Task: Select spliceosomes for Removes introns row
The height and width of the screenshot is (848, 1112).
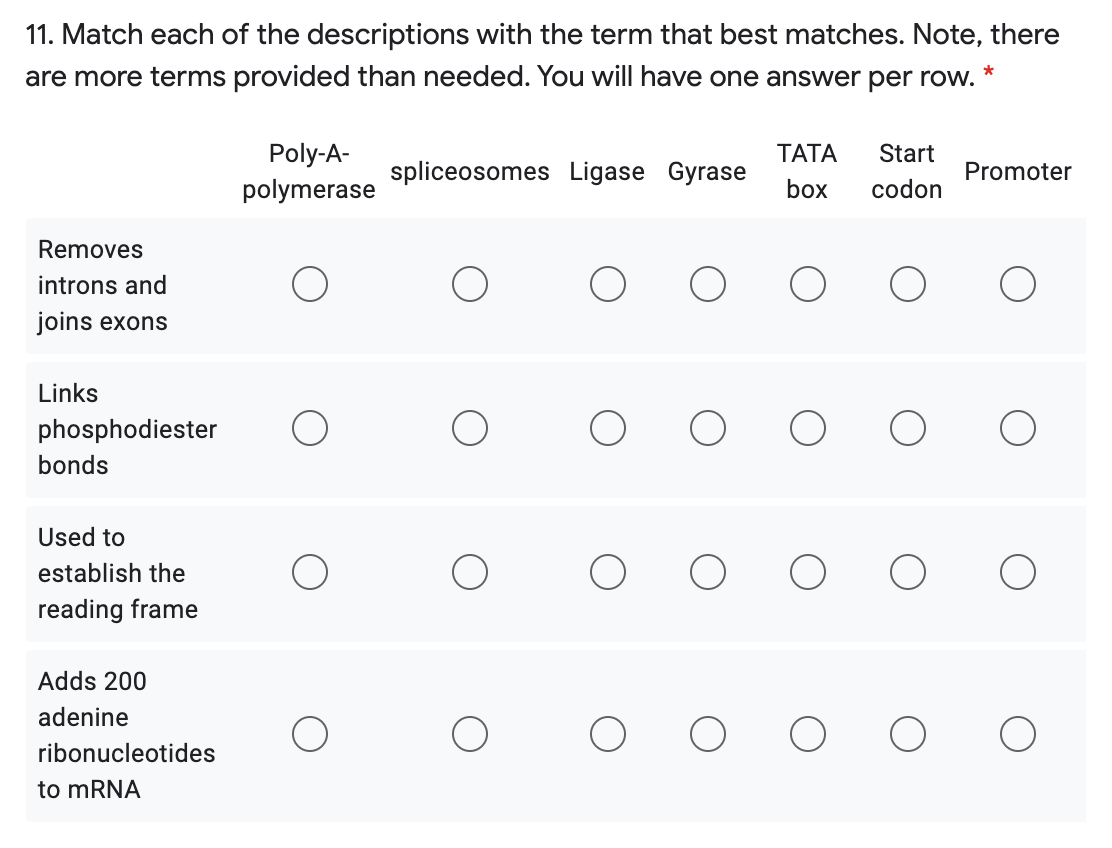Action: (x=469, y=284)
